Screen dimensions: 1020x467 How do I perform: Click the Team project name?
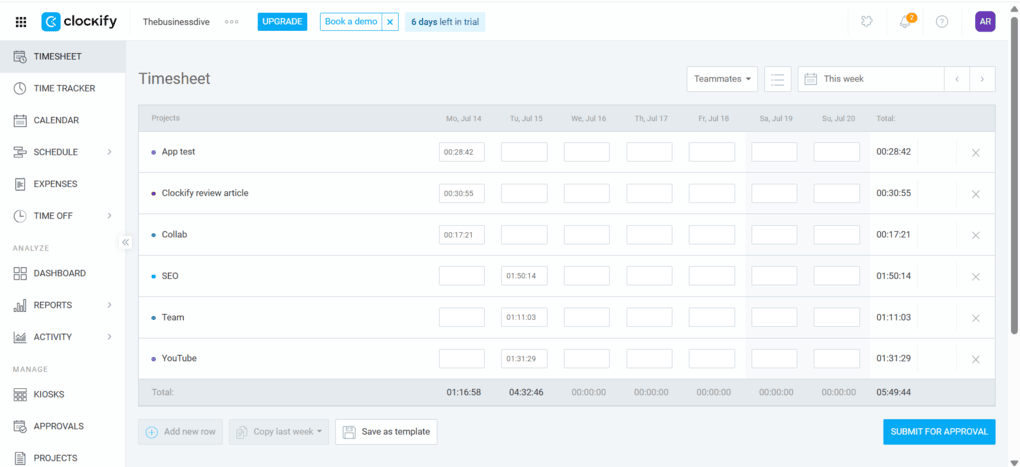tap(173, 317)
